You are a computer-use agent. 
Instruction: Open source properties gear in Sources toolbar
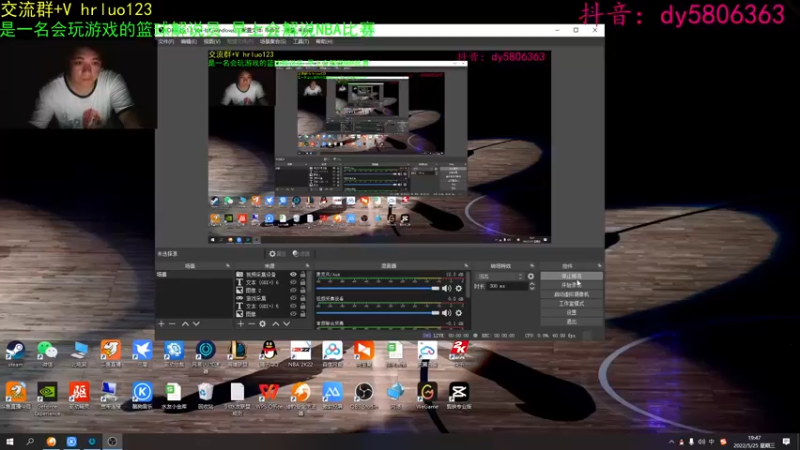tap(262, 323)
